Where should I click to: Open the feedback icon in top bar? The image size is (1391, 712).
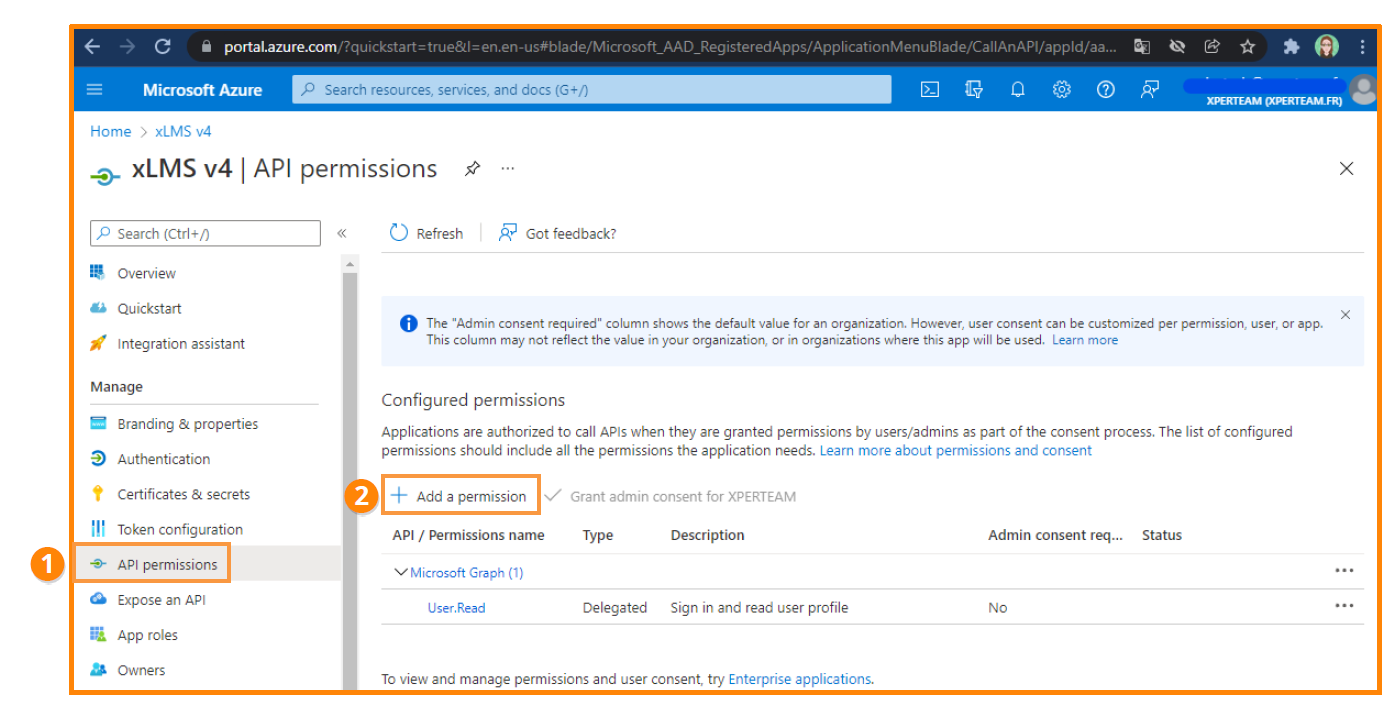pyautogui.click(x=1149, y=90)
